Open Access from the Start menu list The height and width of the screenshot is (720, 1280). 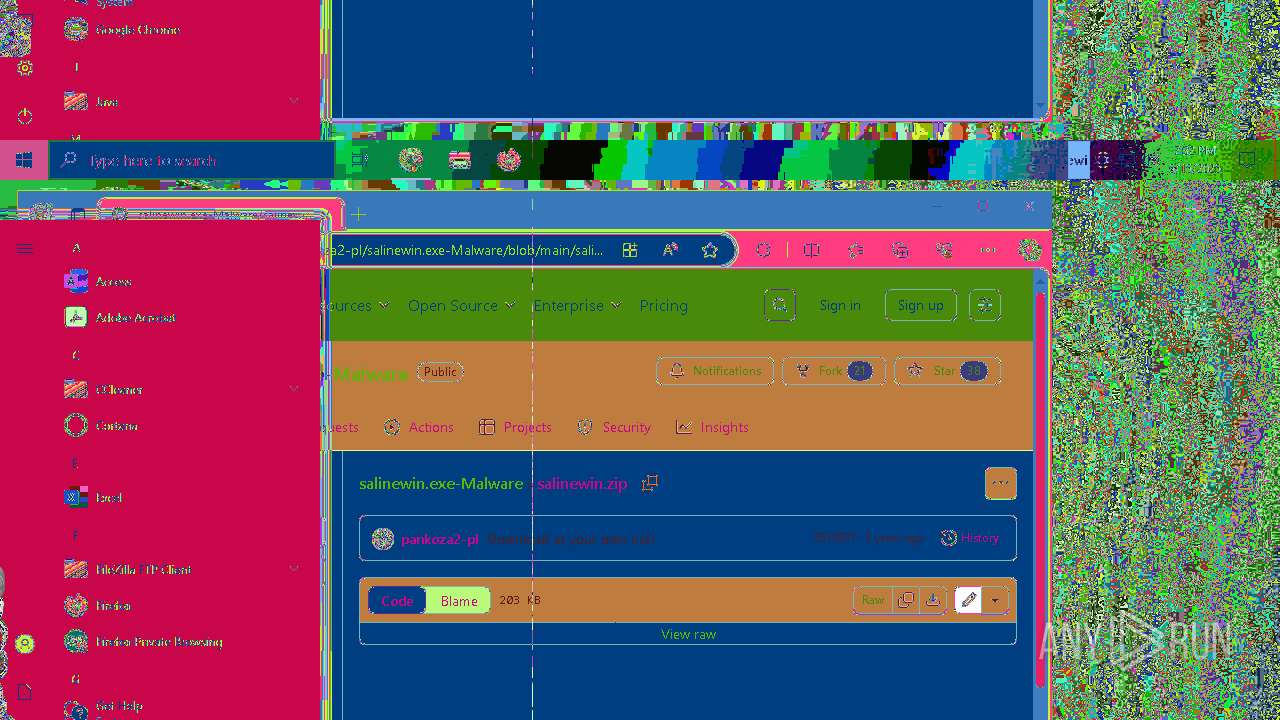click(x=113, y=282)
